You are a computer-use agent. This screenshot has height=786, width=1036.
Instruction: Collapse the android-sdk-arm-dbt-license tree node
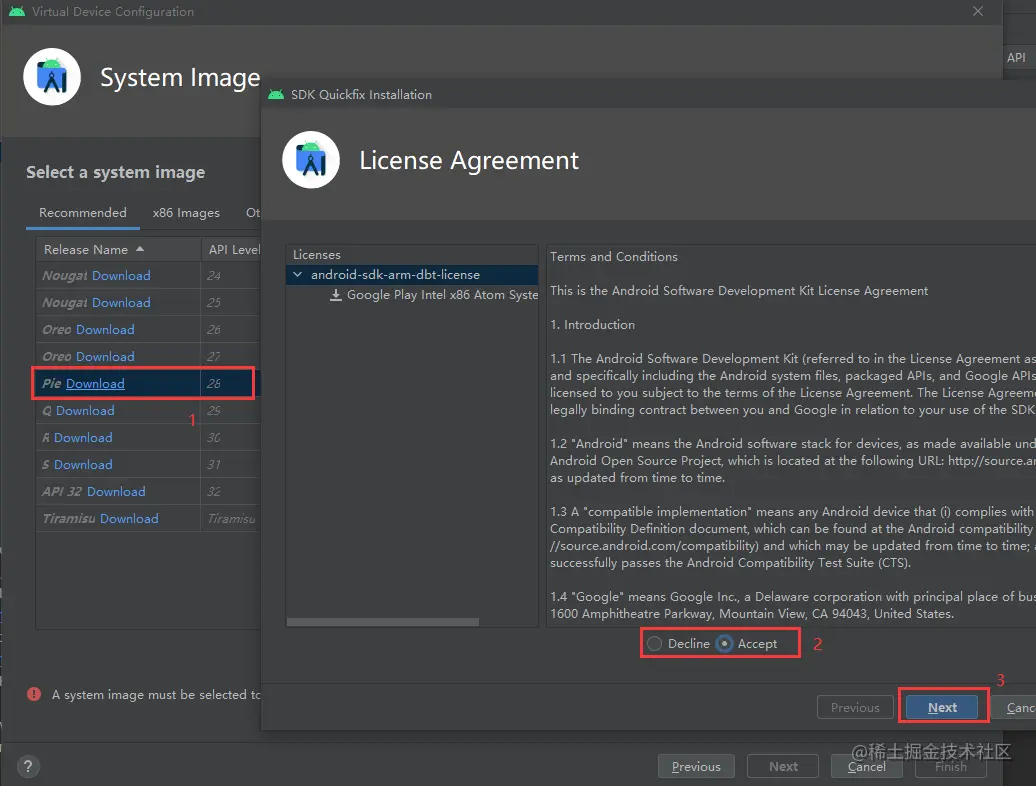tap(297, 274)
